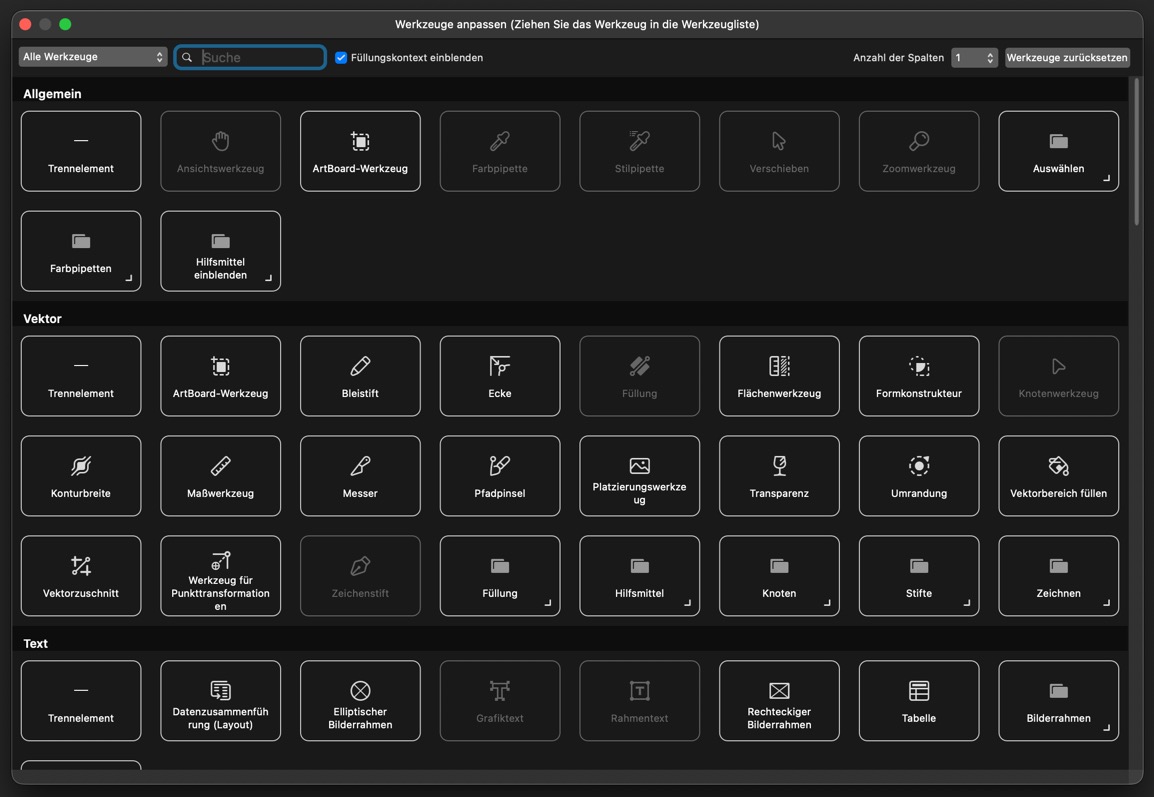Select the Konturbreite tool
Image resolution: width=1154 pixels, height=797 pixels.
click(81, 476)
